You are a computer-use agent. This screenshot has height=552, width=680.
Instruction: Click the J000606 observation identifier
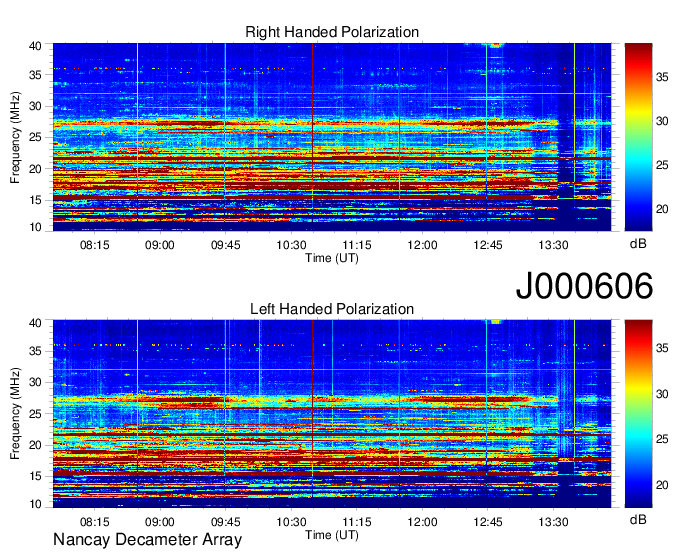click(x=584, y=286)
